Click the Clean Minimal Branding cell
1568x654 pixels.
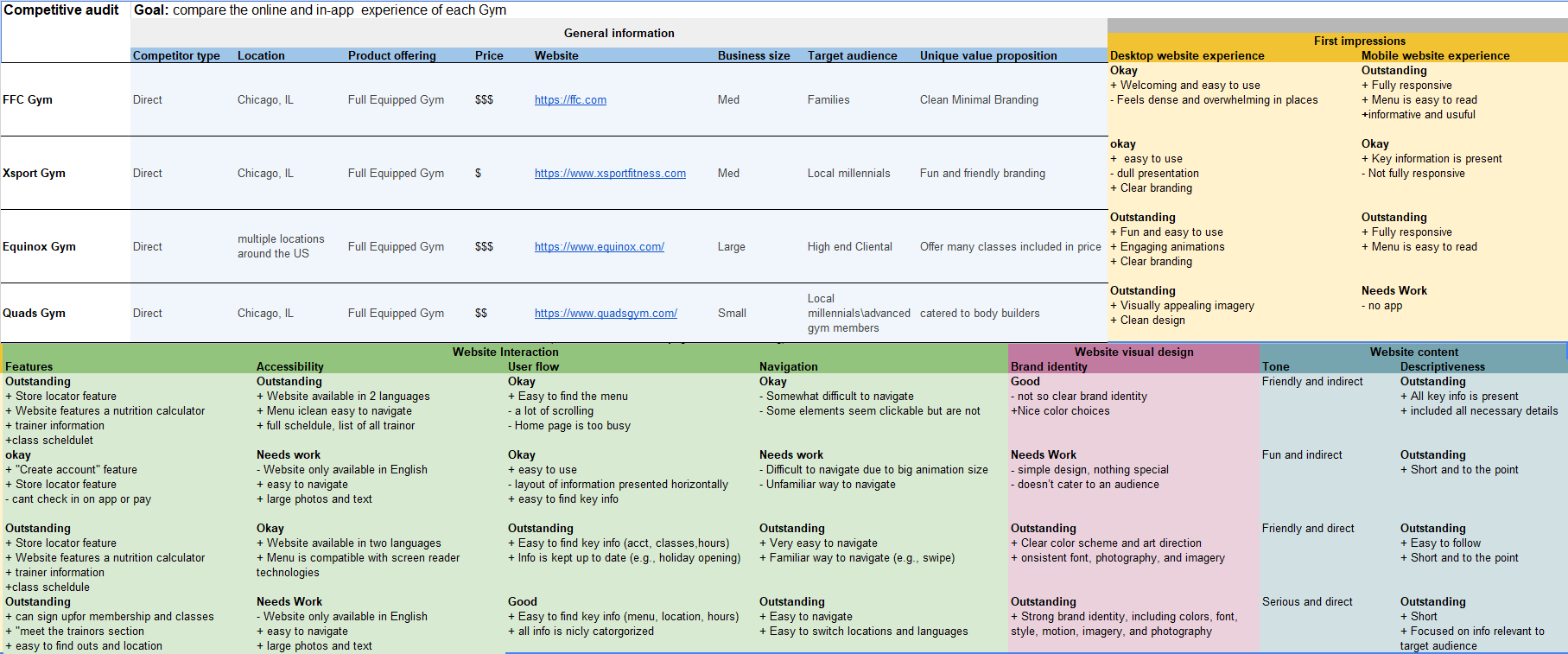pyautogui.click(x=979, y=99)
